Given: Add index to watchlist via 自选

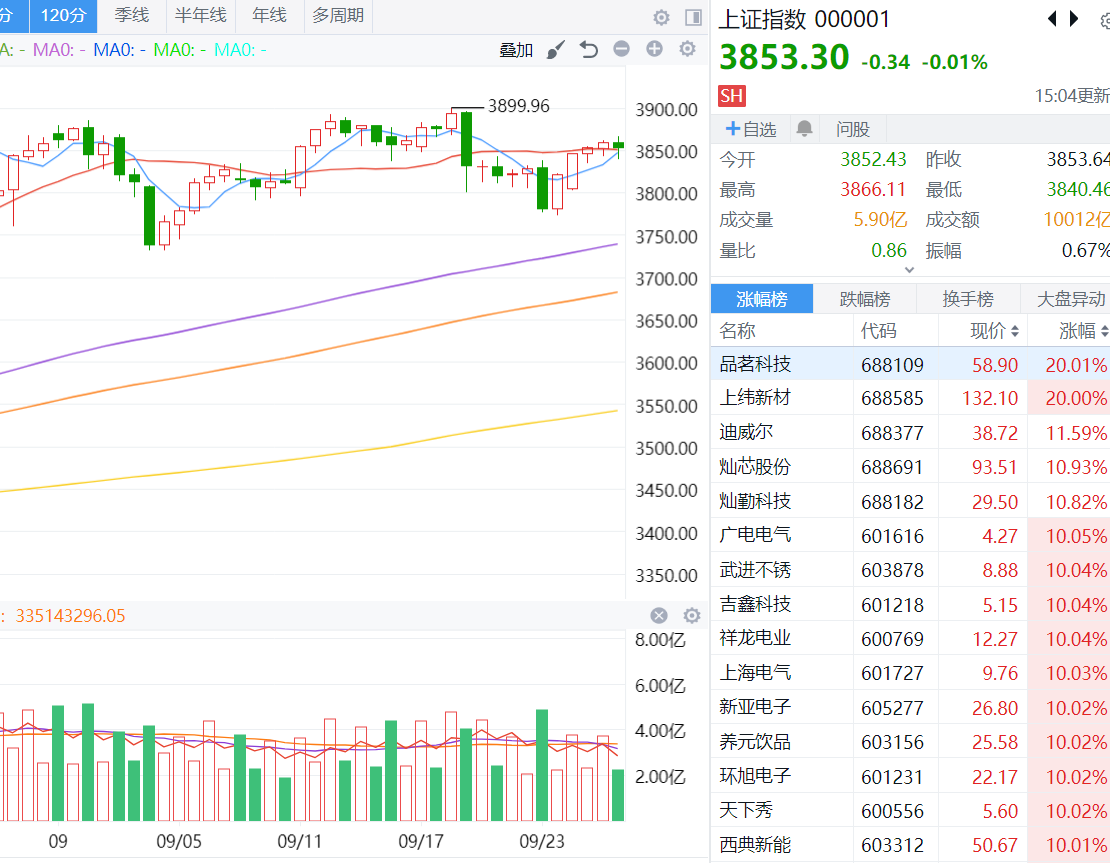Looking at the screenshot, I should (751, 129).
